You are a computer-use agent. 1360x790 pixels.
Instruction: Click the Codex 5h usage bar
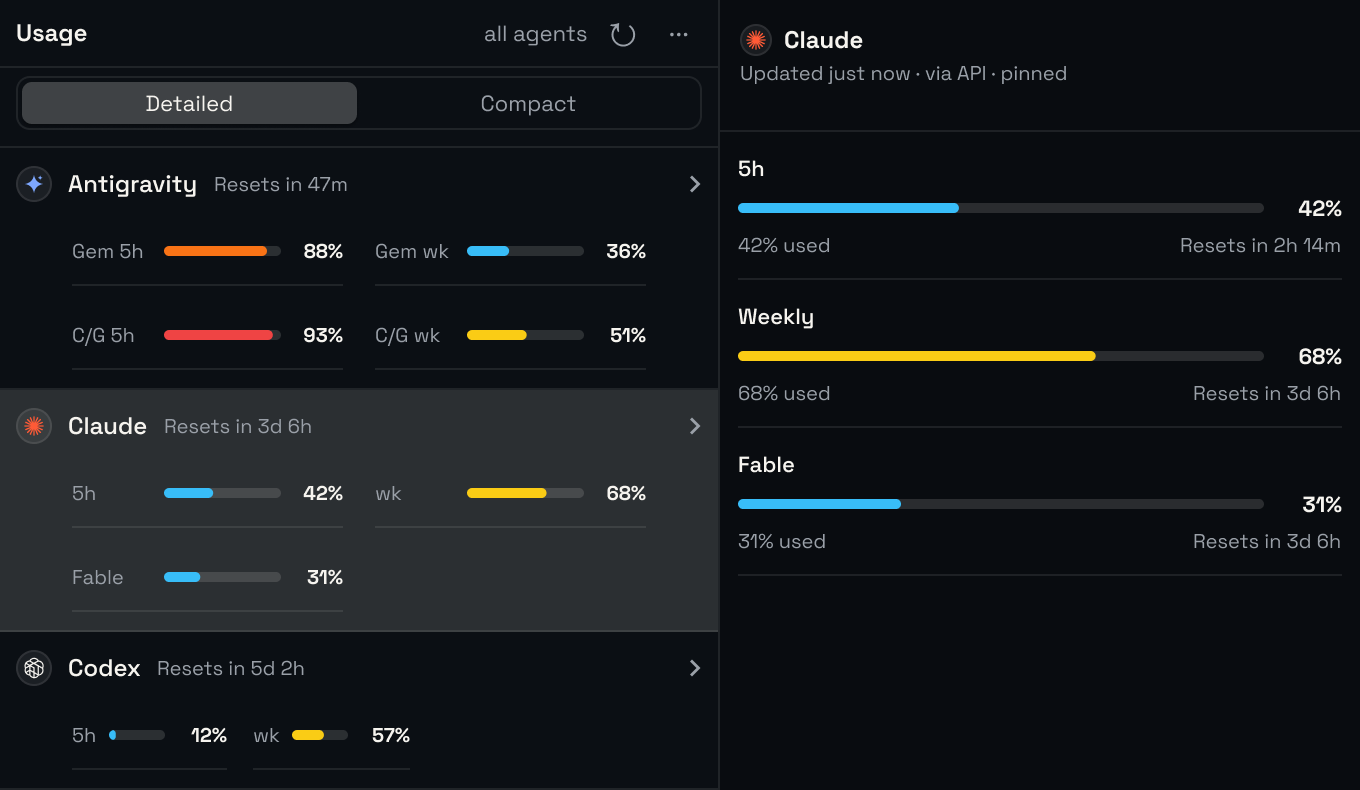[x=137, y=735]
